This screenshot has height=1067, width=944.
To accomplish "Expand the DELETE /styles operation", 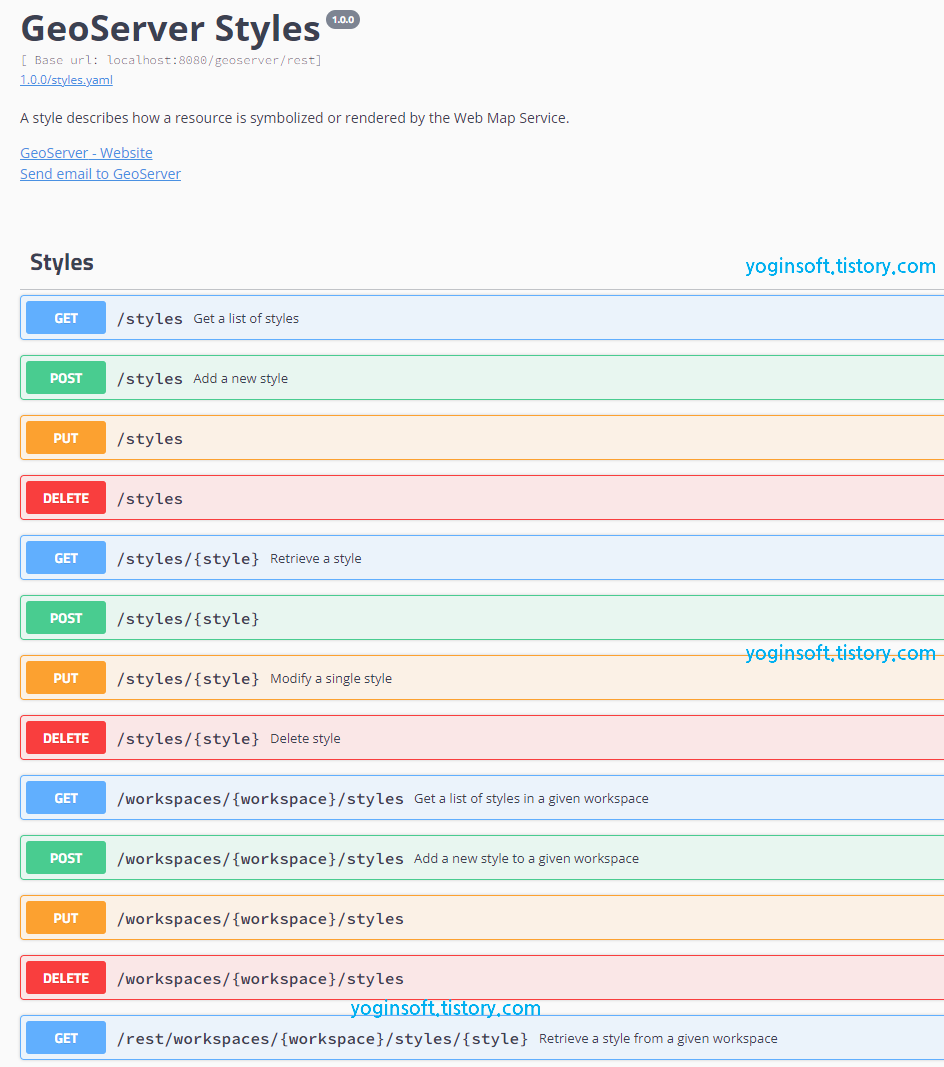I will pyautogui.click(x=482, y=497).
